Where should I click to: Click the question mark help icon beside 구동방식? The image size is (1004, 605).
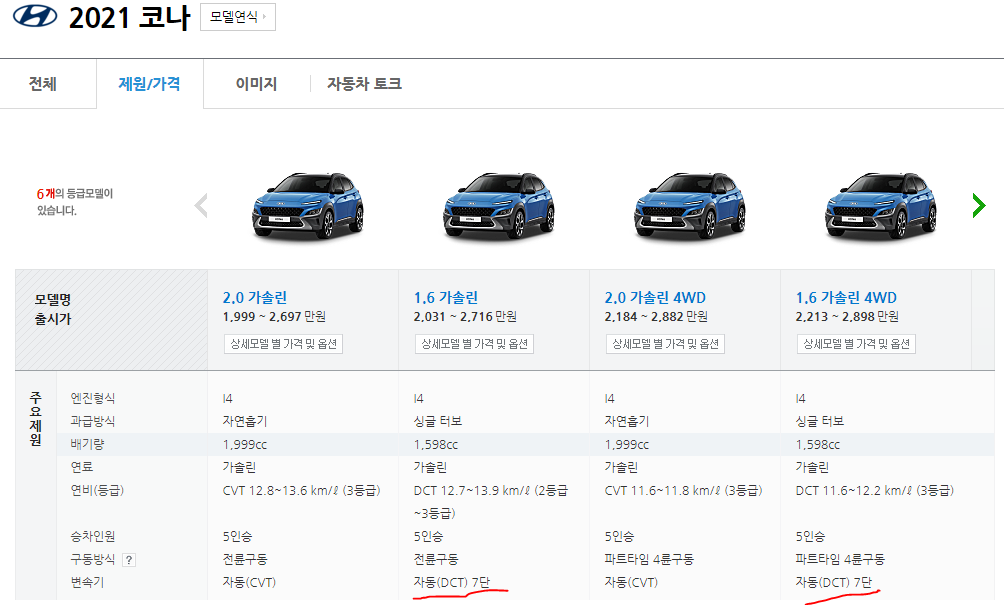pos(129,560)
